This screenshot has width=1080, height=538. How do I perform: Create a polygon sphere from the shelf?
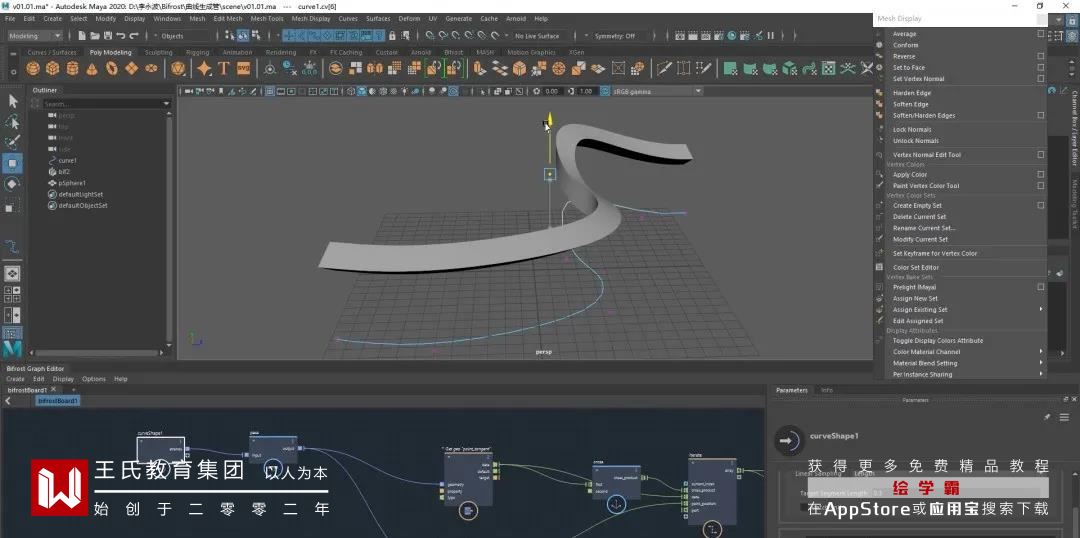pos(32,68)
